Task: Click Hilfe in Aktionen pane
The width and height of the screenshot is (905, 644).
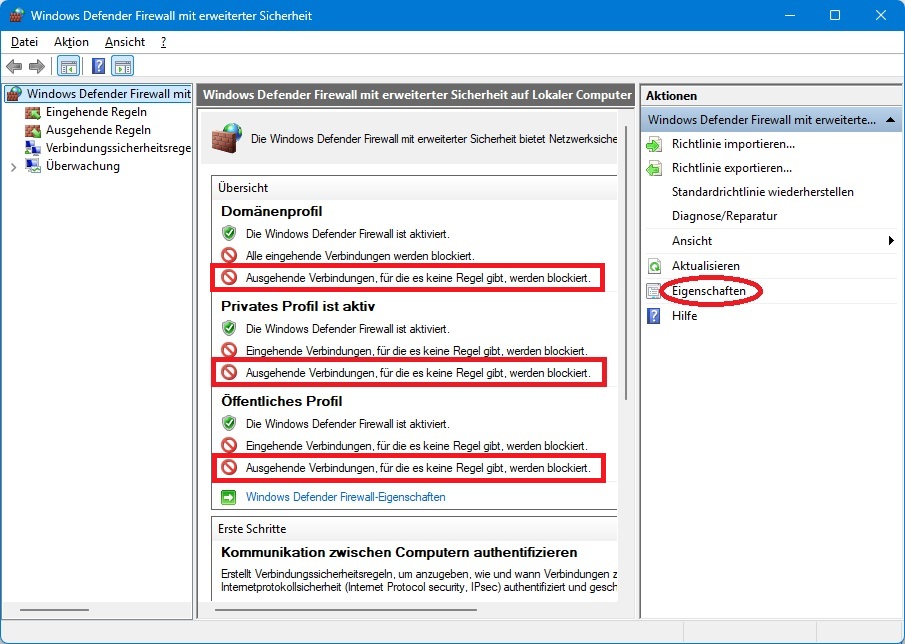Action: click(685, 316)
